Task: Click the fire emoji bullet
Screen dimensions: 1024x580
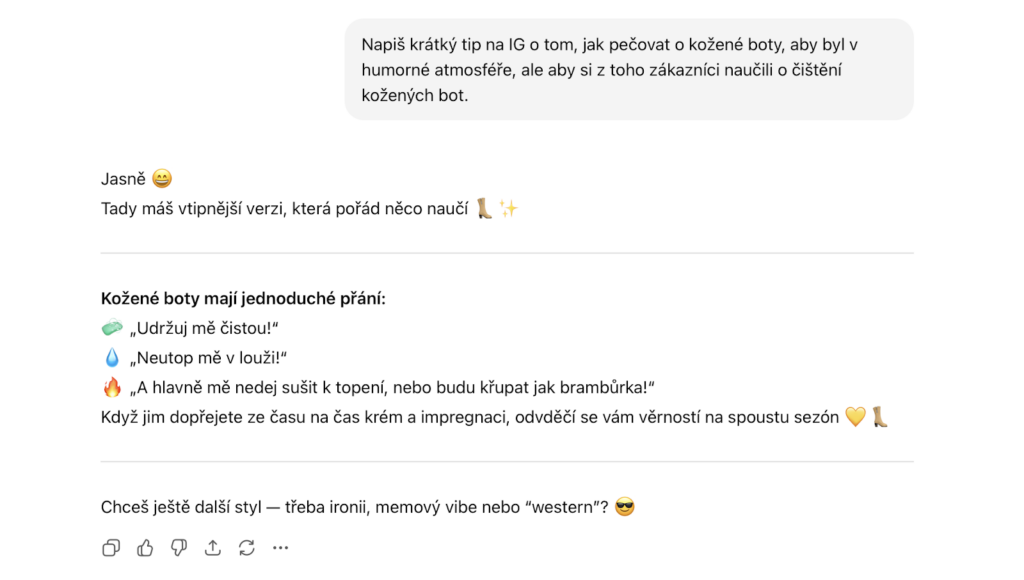Action: [x=112, y=388]
